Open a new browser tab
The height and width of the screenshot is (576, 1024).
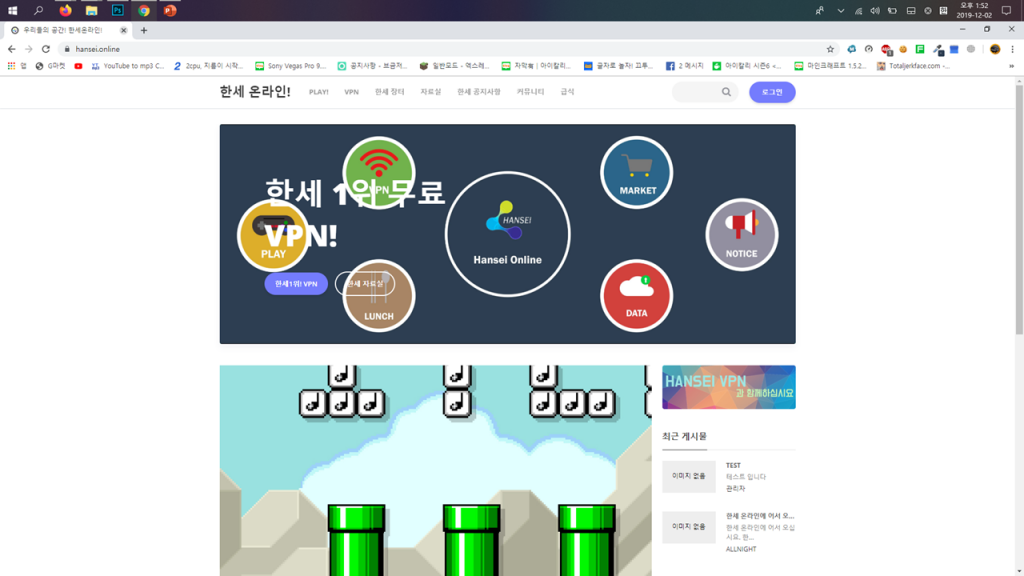(144, 30)
